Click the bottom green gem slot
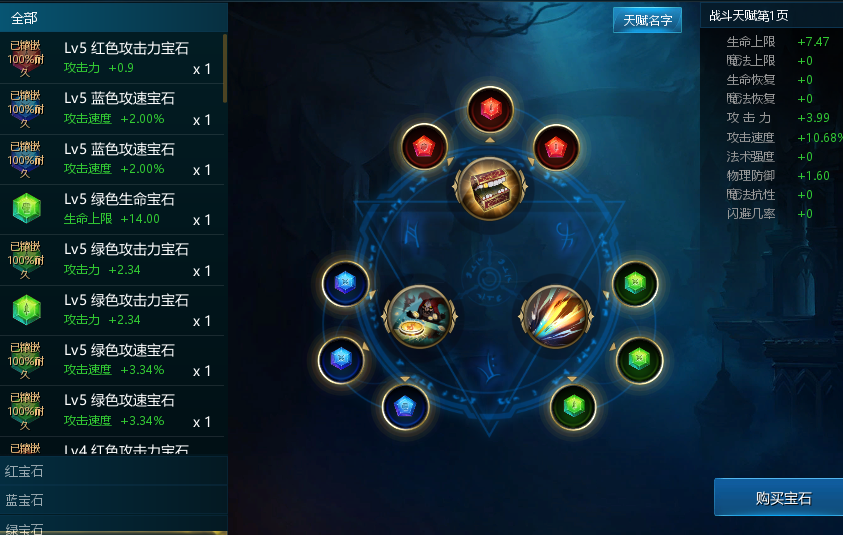Image resolution: width=843 pixels, height=535 pixels. coord(573,407)
